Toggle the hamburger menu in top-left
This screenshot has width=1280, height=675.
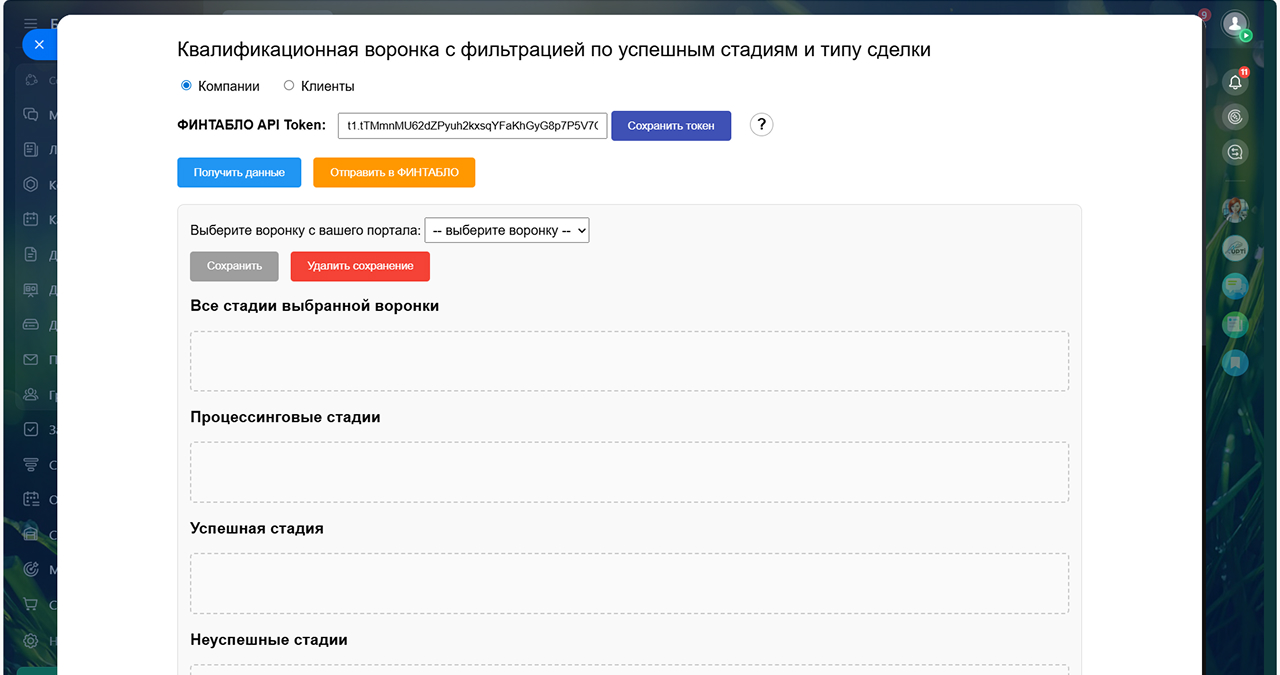[x=31, y=23]
